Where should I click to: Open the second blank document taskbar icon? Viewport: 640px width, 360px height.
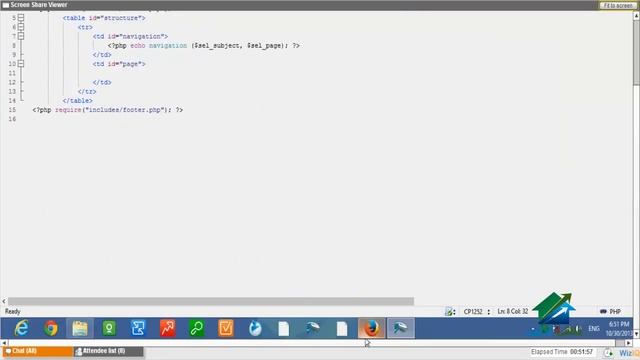pos(342,328)
